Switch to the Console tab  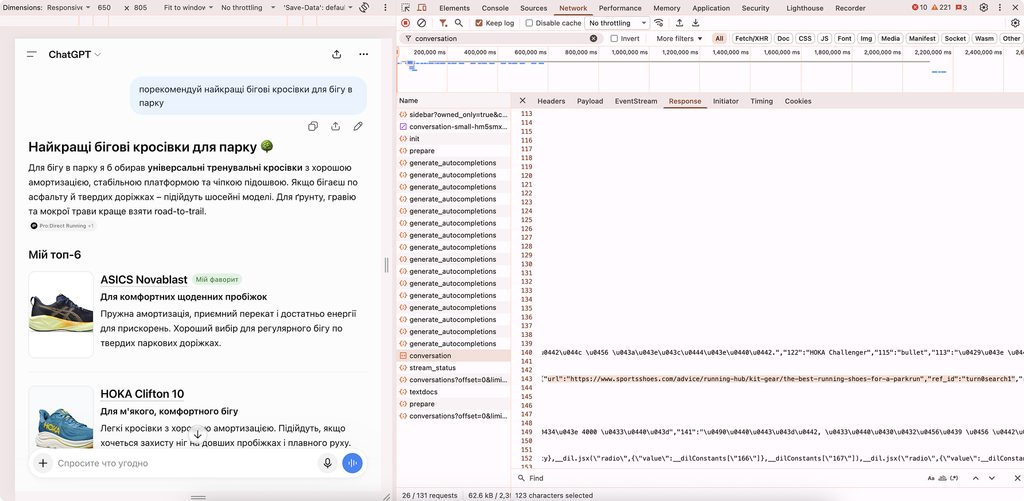(495, 8)
